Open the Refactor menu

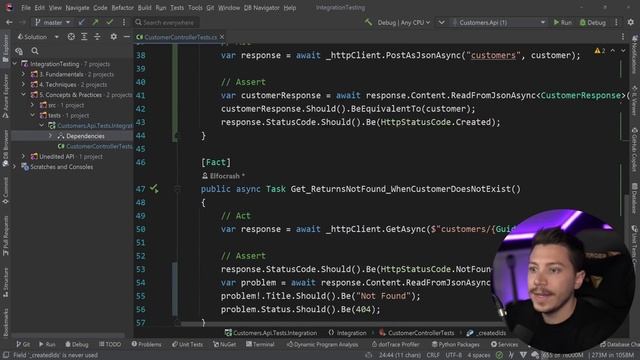tap(122, 8)
